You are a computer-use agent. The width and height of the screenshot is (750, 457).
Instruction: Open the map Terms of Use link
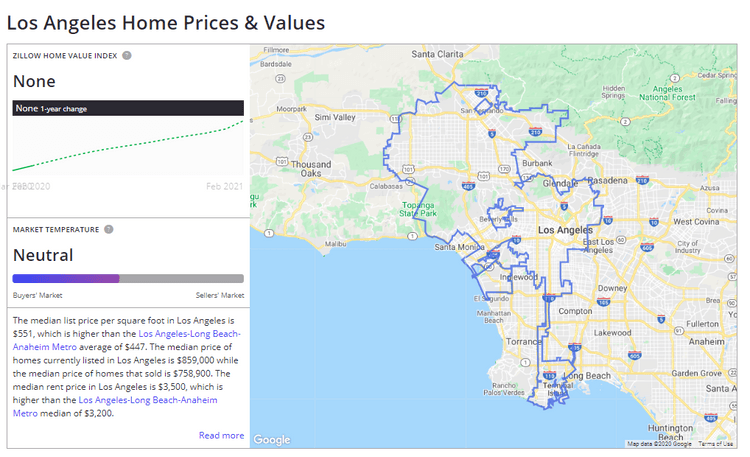tap(714, 443)
